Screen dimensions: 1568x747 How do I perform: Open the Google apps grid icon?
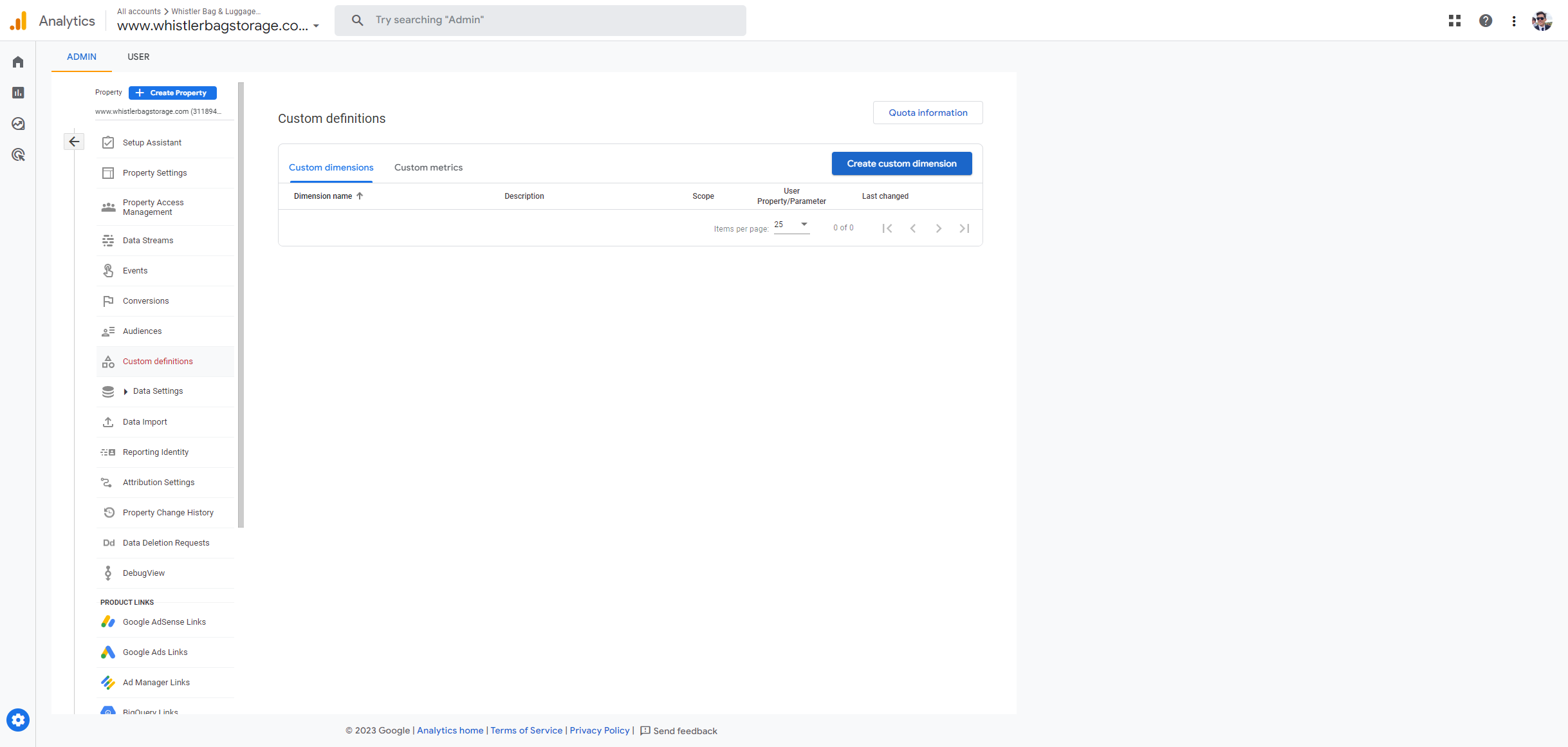pos(1455,21)
